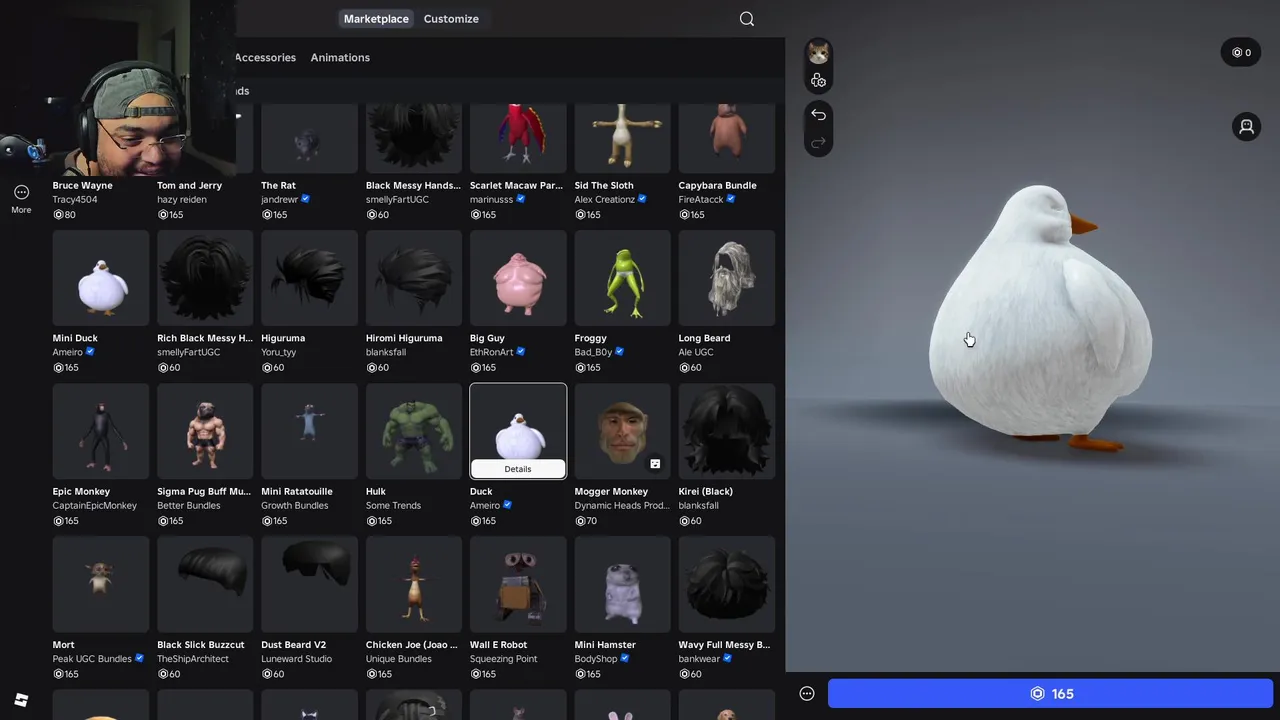Open the Animations category

340,58
